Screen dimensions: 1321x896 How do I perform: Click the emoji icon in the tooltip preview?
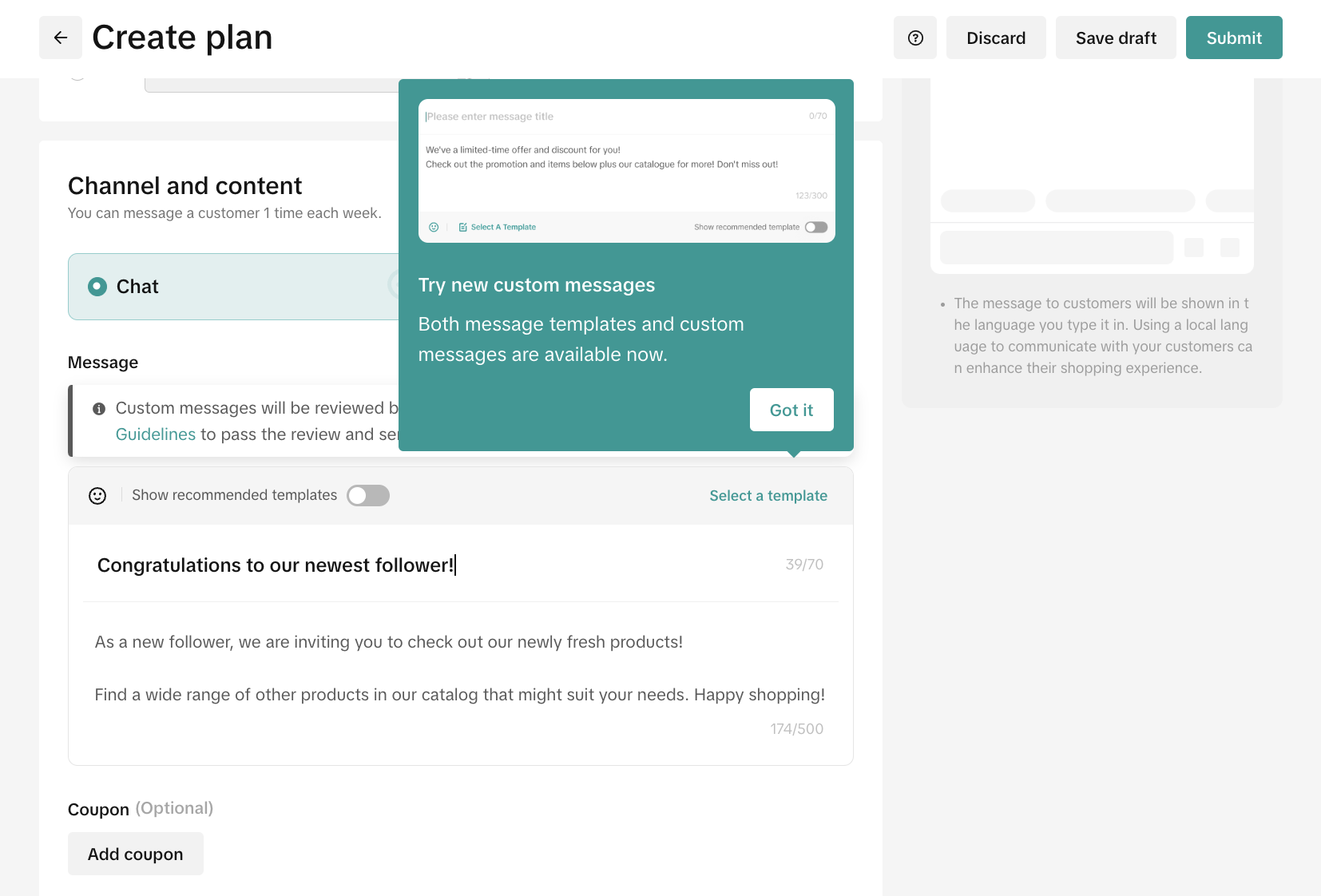point(434,227)
